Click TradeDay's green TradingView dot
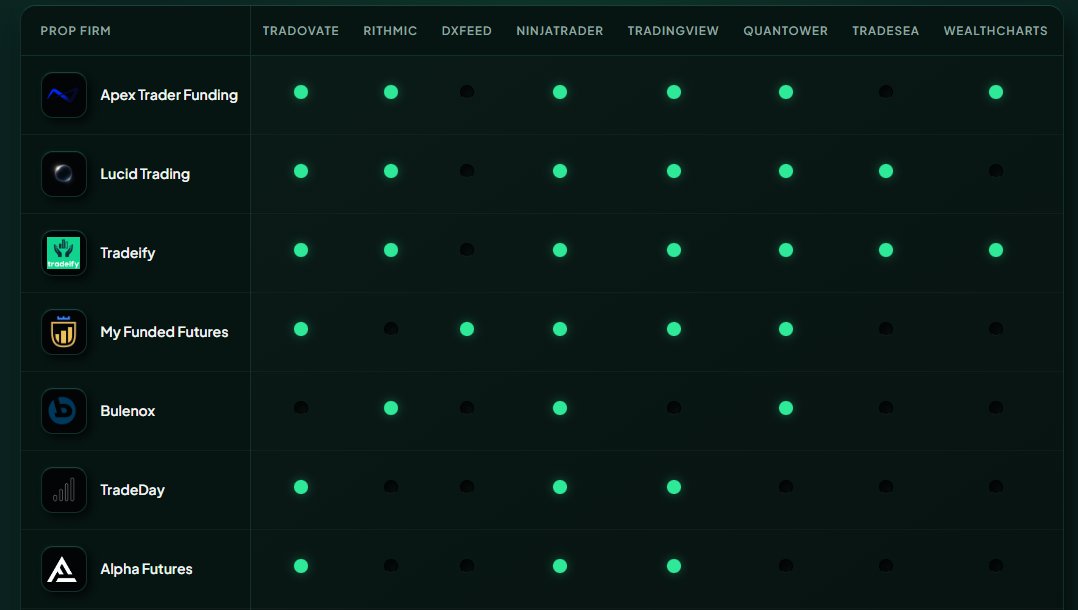Viewport: 1078px width, 610px height. [674, 488]
